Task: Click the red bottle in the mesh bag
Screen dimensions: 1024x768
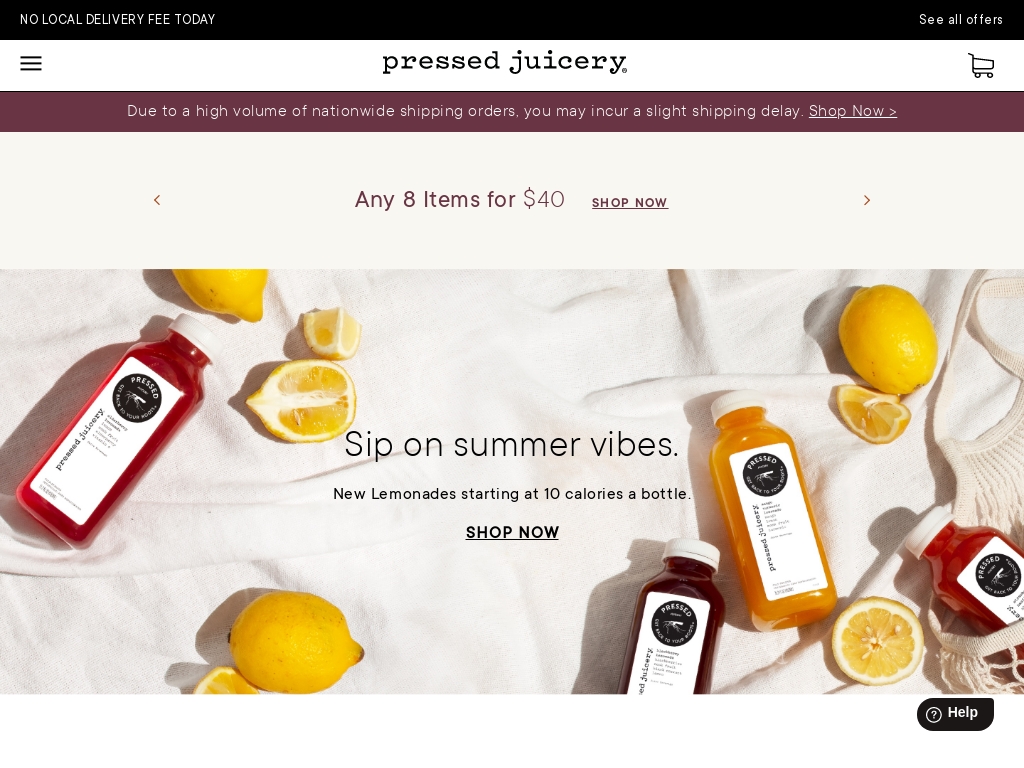Action: tap(967, 573)
